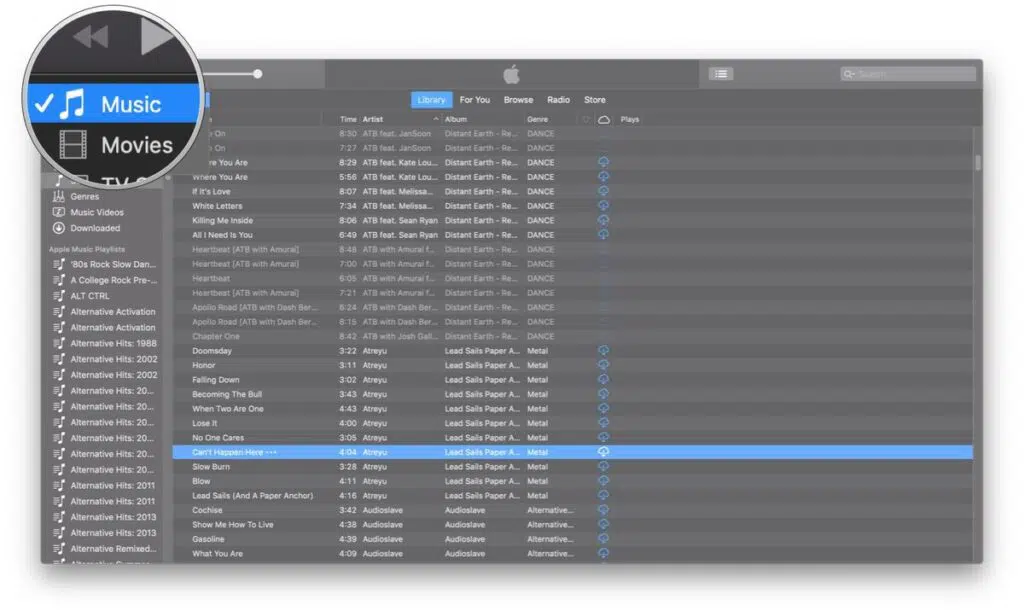The image size is (1024, 616).
Task: Open the For You tab
Action: [475, 100]
